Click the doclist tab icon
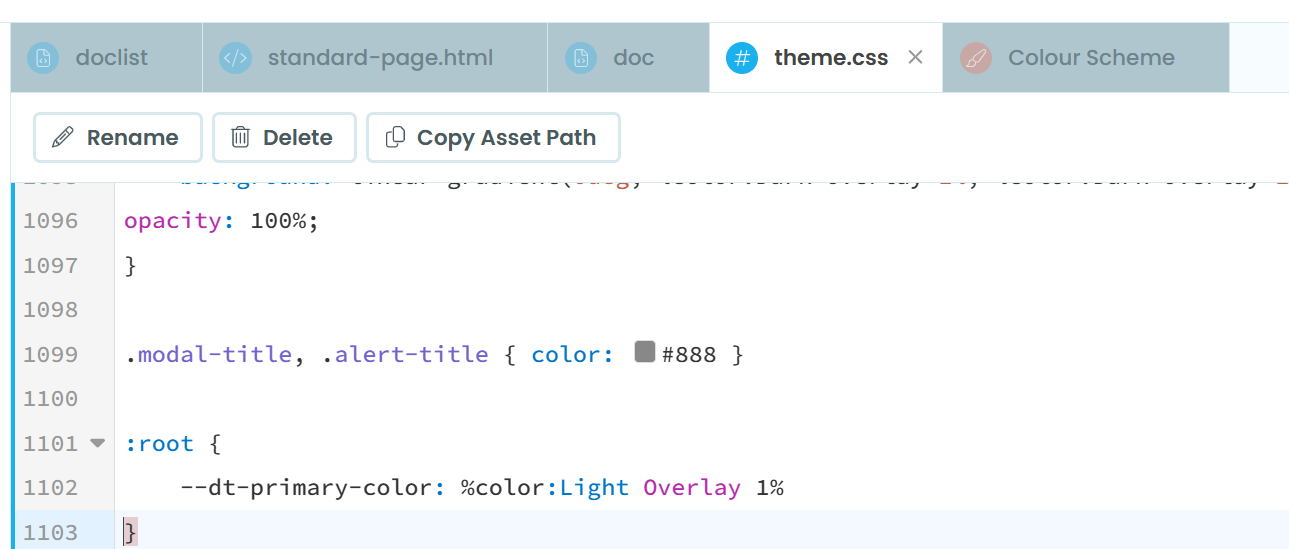1289x549 pixels. (x=43, y=58)
